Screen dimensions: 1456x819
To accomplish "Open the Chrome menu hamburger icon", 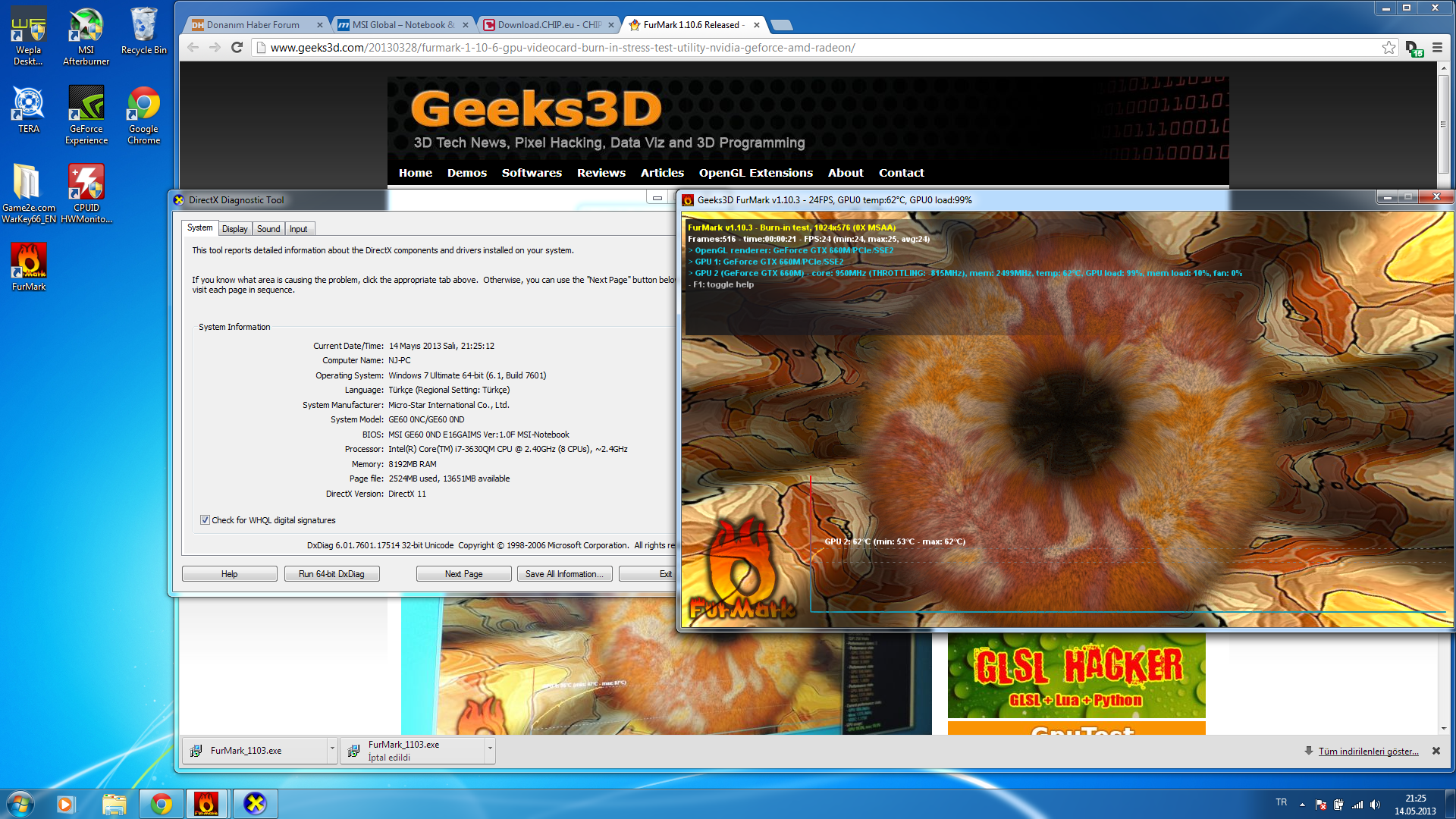I will coord(1437,48).
